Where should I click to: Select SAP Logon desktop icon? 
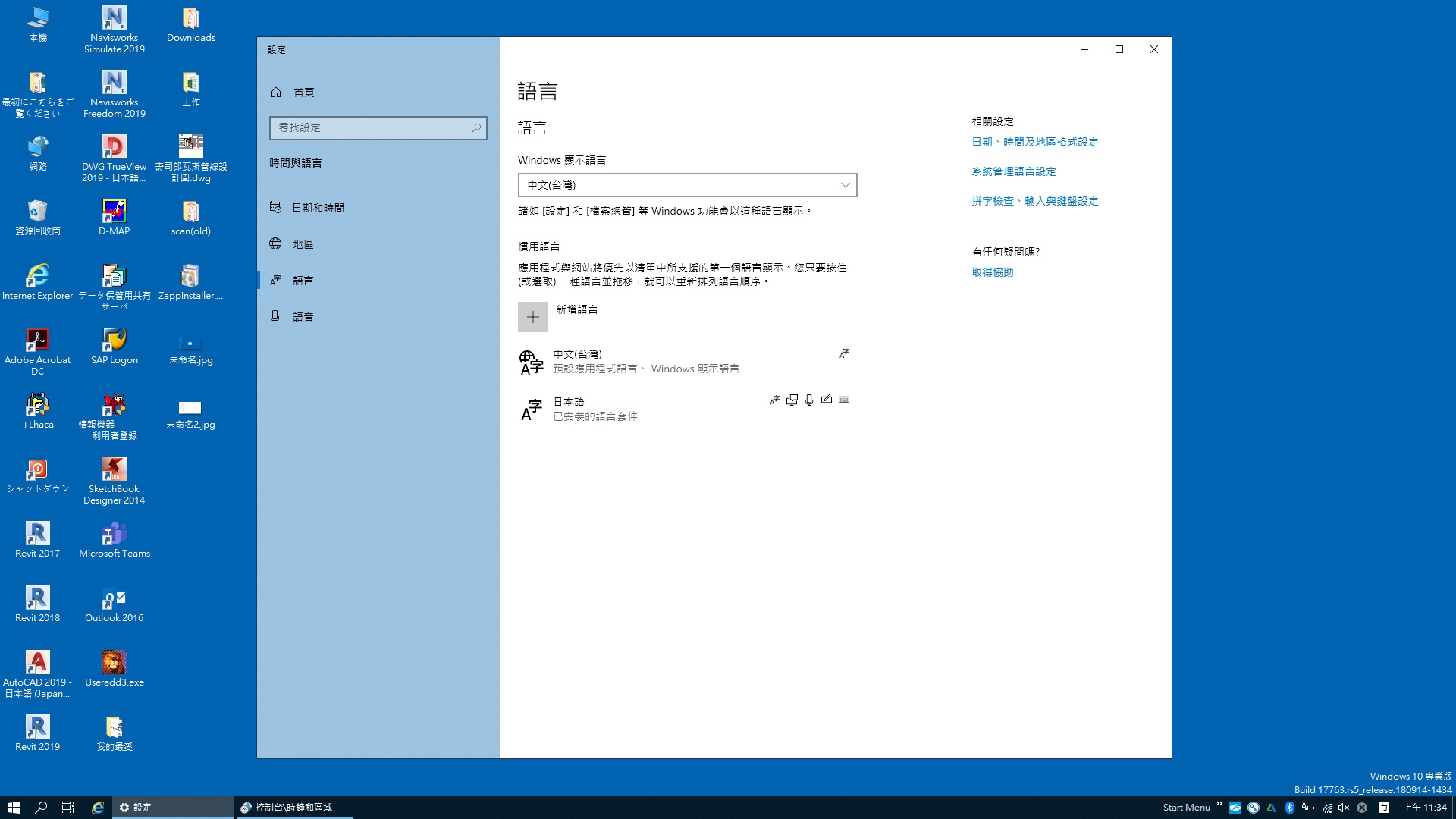click(115, 347)
